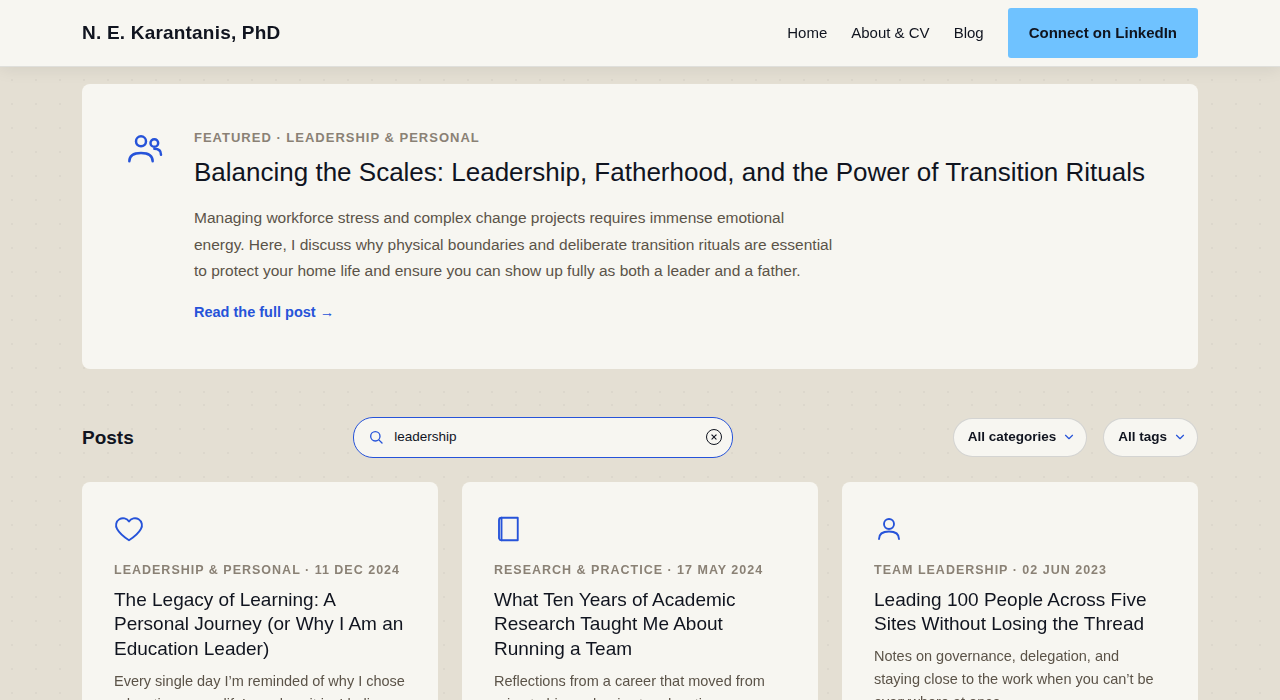Open the All tags dropdown
Viewport: 1280px width, 700px height.
[1150, 437]
